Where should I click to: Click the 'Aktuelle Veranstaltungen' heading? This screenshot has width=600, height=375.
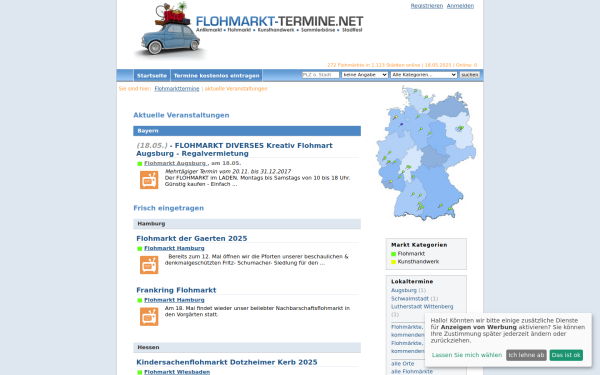pyautogui.click(x=181, y=115)
